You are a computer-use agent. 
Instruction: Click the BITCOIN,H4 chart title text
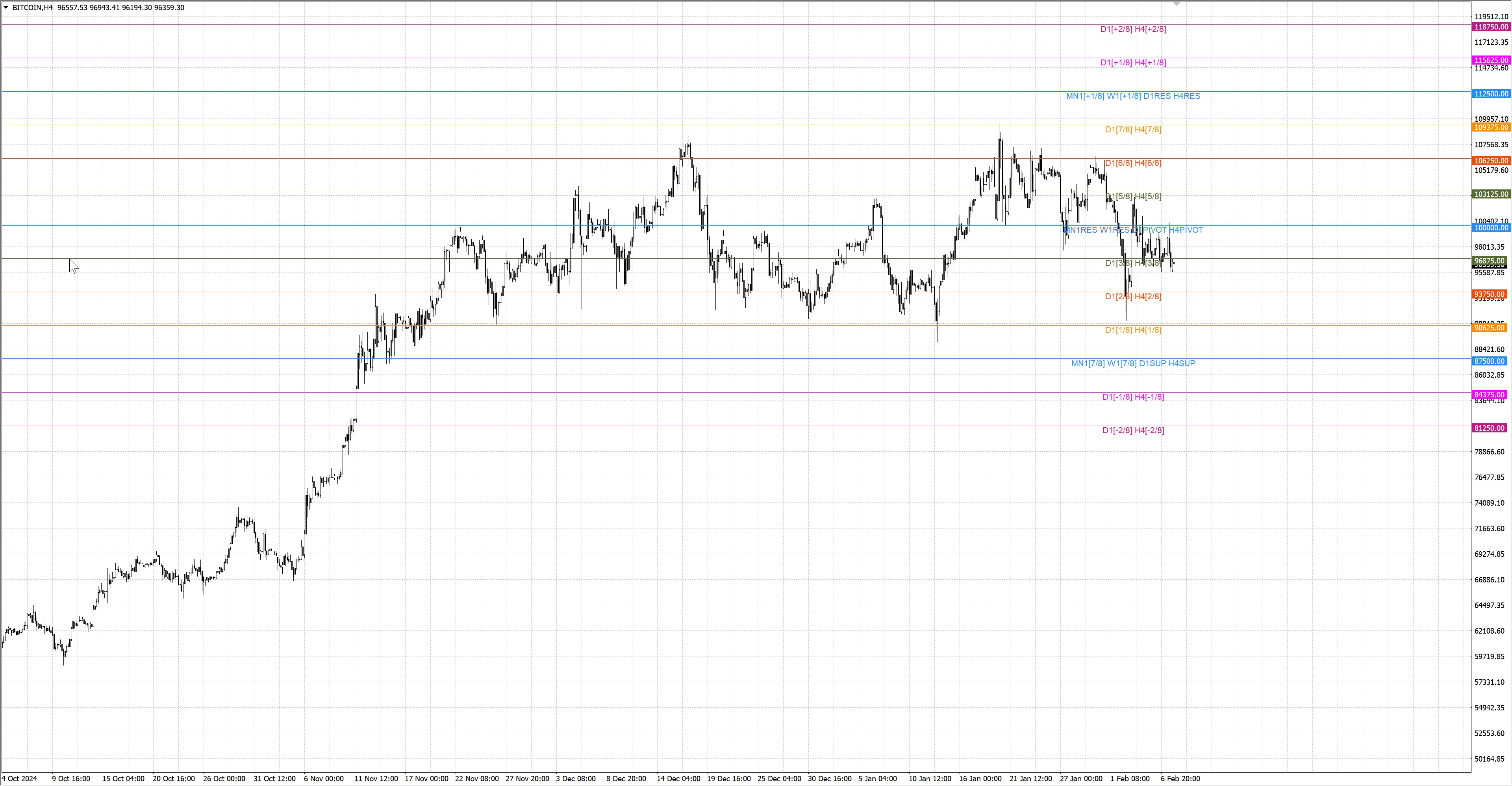[32, 7]
